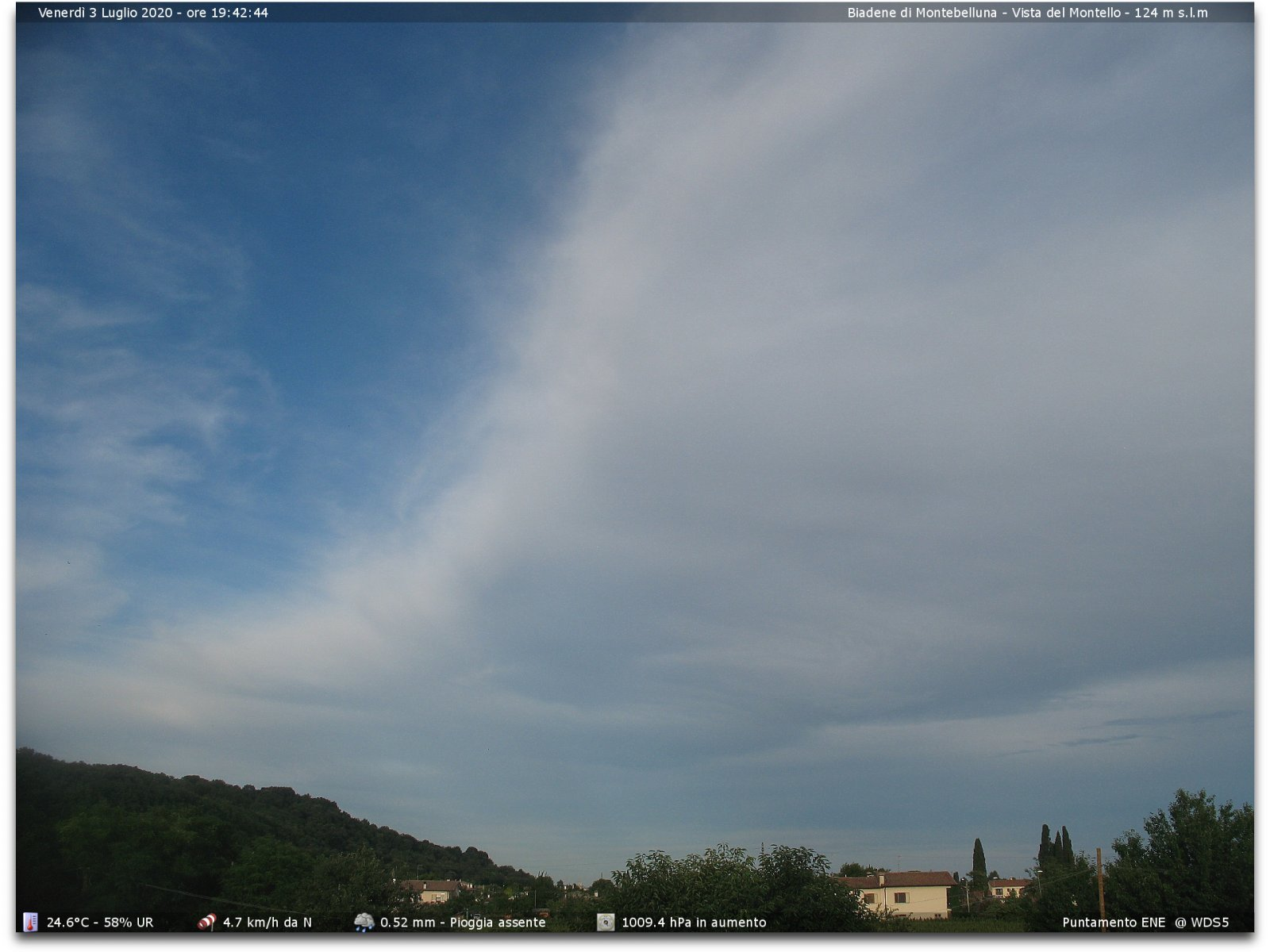Click the timestamp 'ore 19:42:44'

pos(227,13)
